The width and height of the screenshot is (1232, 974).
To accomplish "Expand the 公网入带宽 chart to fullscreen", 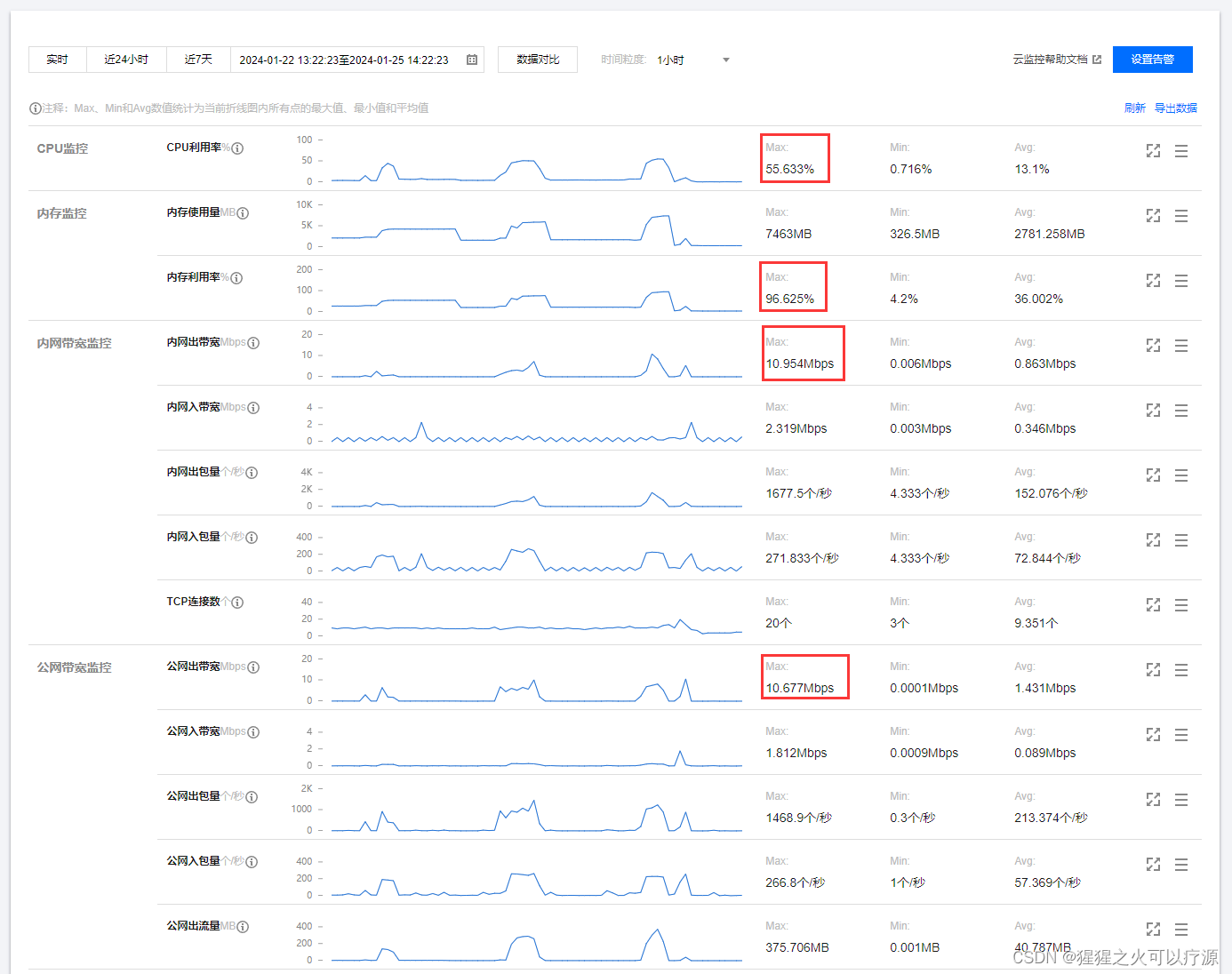I will click(1153, 735).
